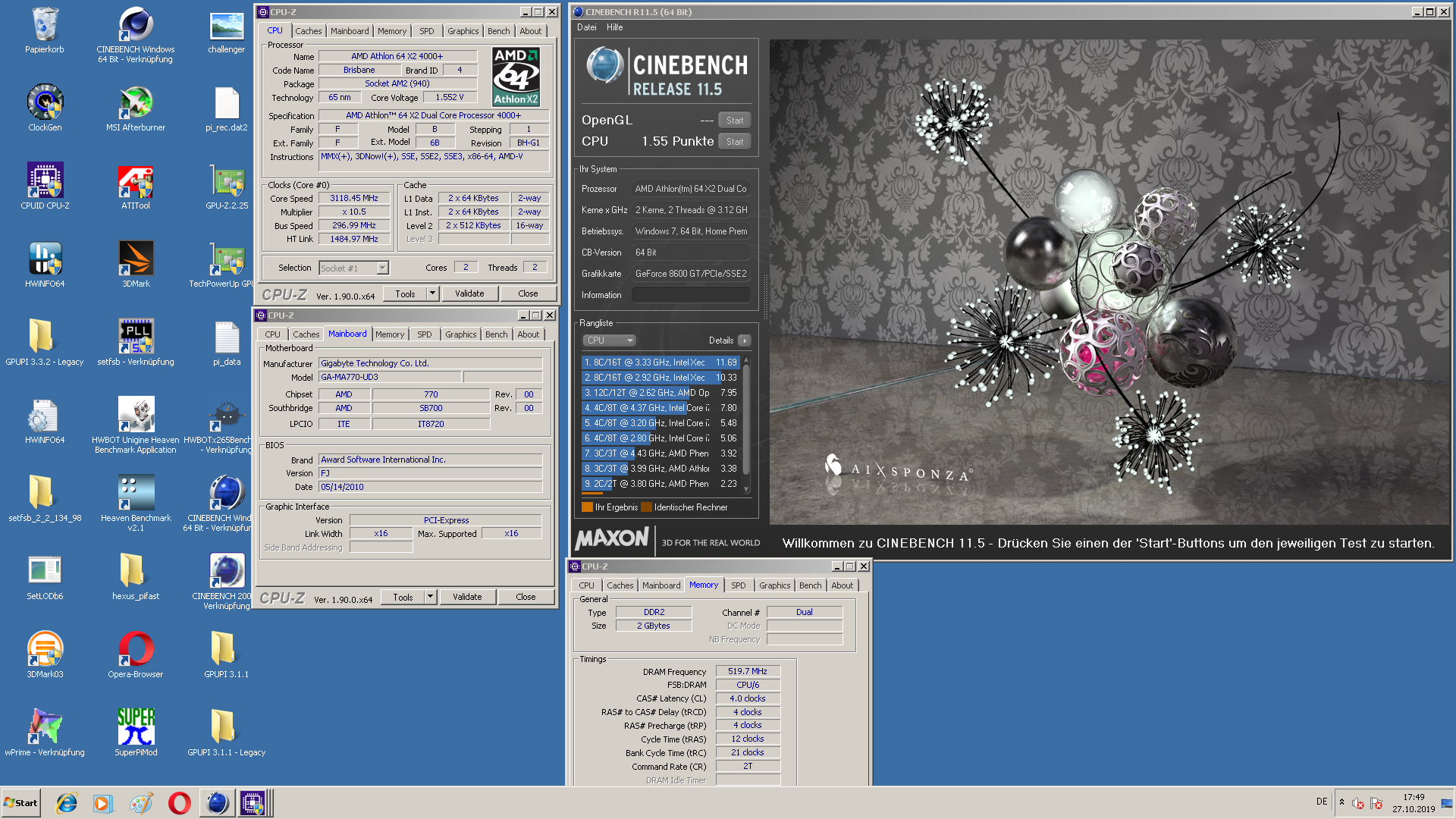Click Cinebench task button in taskbar
Viewport: 1456px width, 819px height.
tap(218, 803)
